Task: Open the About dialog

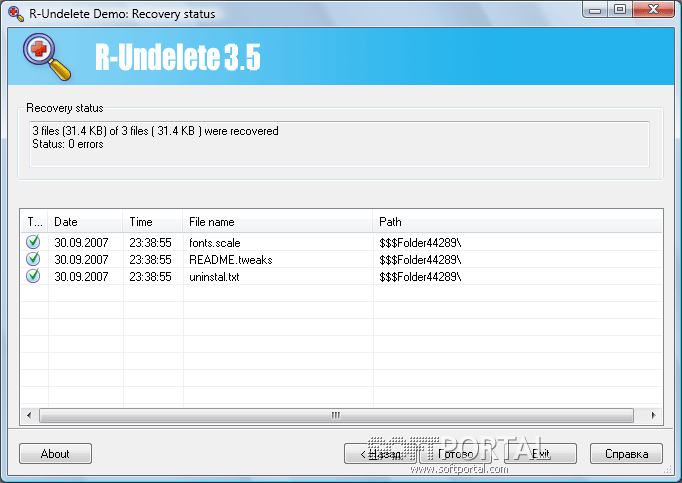Action: pyautogui.click(x=55, y=453)
